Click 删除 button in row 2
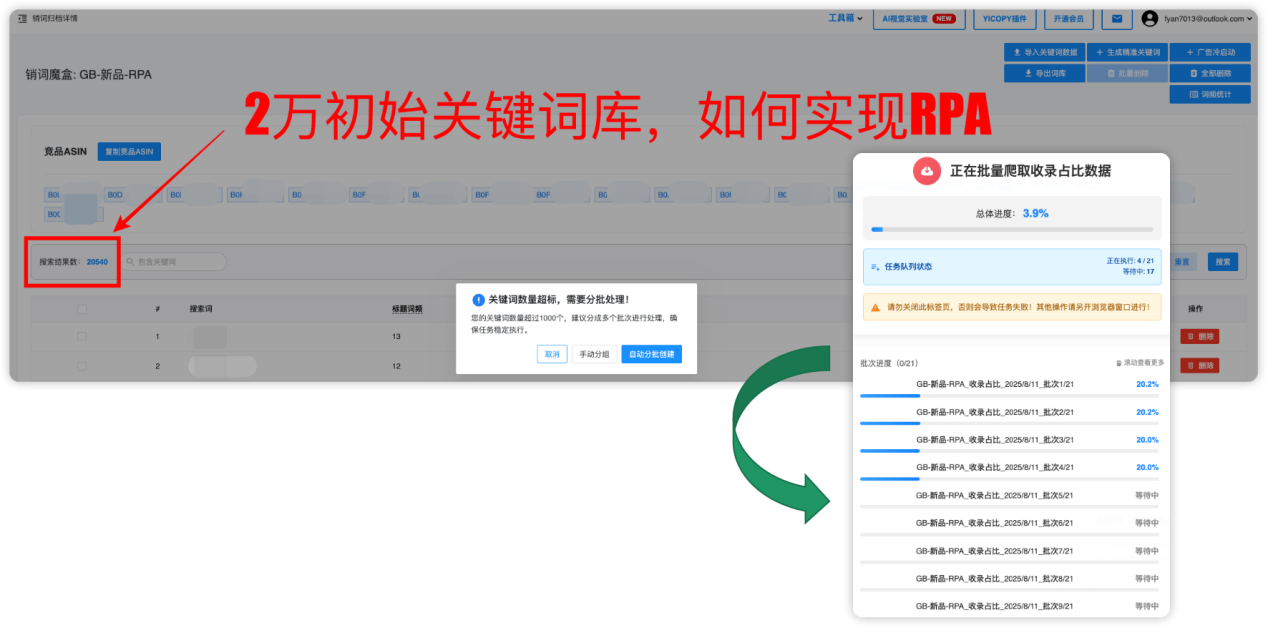1268x628 pixels. [x=1198, y=366]
